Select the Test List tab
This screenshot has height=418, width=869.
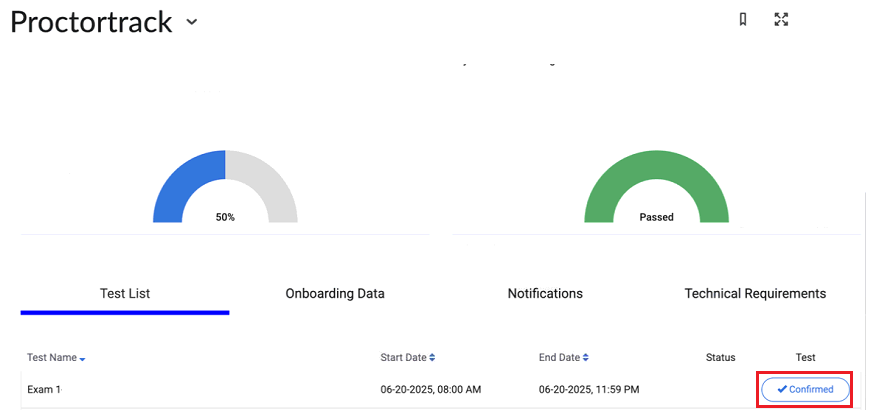click(125, 293)
